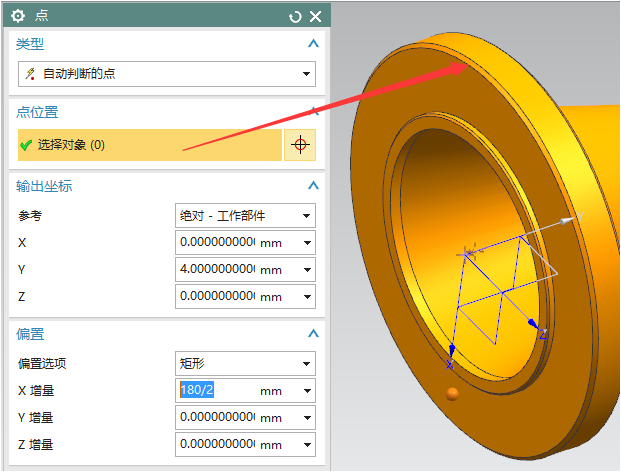Open the Z coordinate options arrow

[306, 297]
